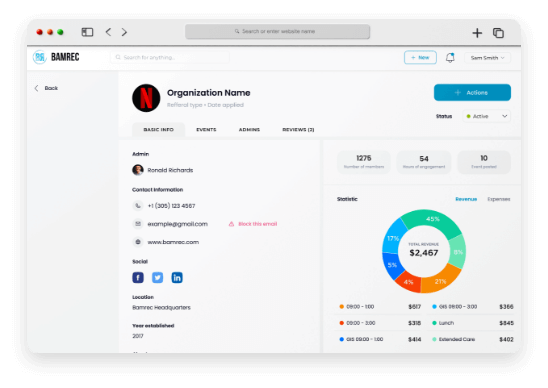Open the BAMREC logo home
Viewport: 548px width, 388px height.
click(56, 57)
